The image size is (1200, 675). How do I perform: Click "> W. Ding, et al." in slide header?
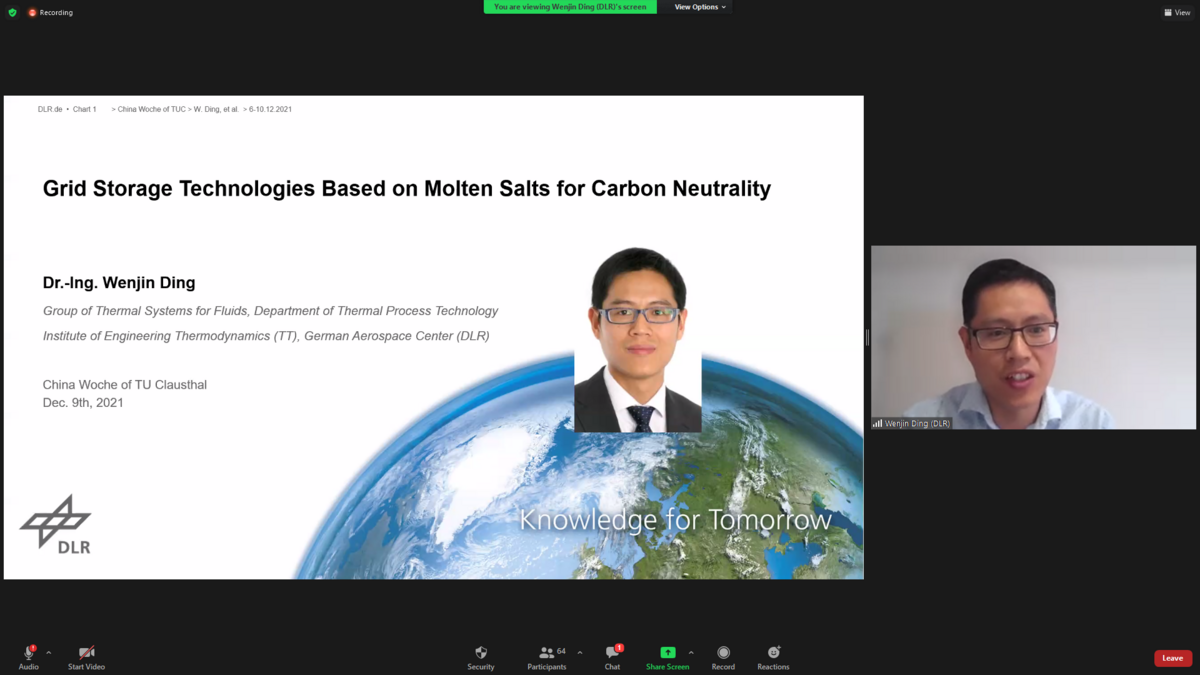pyautogui.click(x=214, y=109)
